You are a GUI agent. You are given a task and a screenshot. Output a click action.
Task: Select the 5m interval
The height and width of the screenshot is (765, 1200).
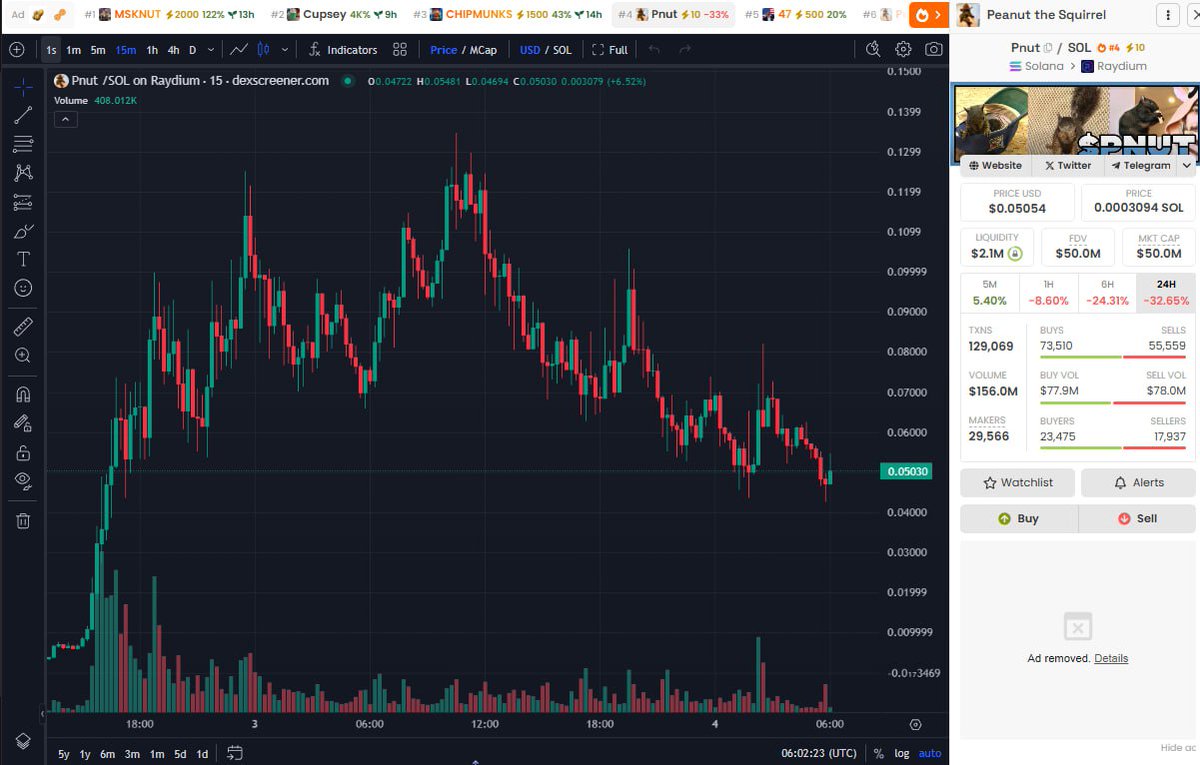[98, 50]
